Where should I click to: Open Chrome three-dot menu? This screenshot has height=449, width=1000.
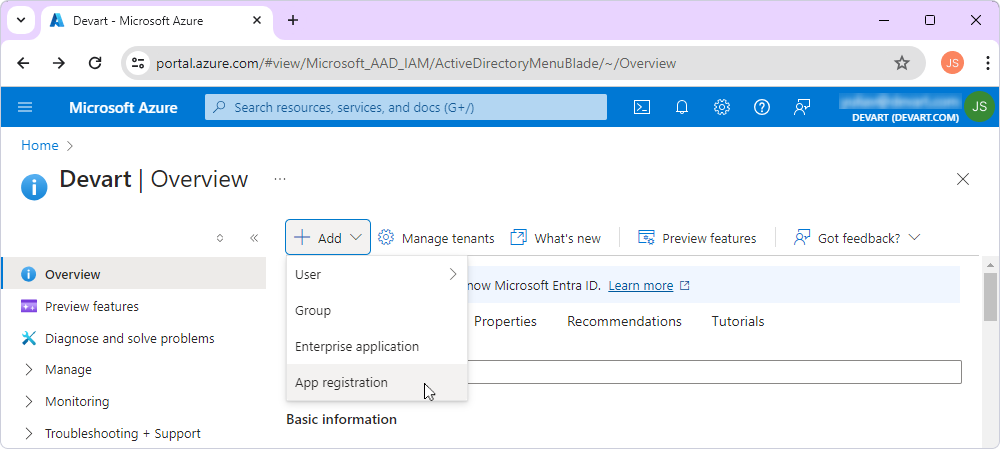(x=987, y=63)
